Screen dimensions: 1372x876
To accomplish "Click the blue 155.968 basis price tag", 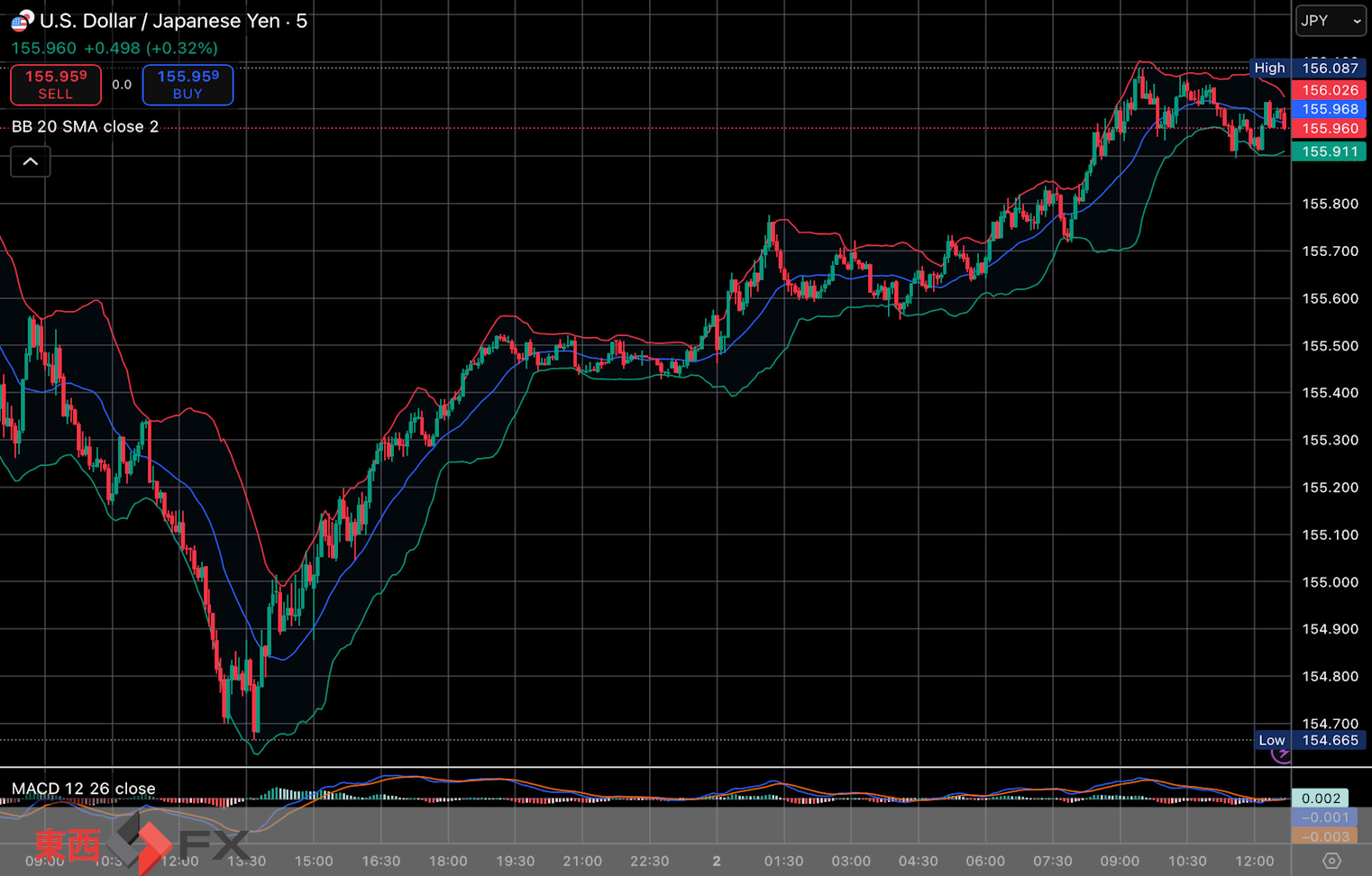I will pos(1330,109).
